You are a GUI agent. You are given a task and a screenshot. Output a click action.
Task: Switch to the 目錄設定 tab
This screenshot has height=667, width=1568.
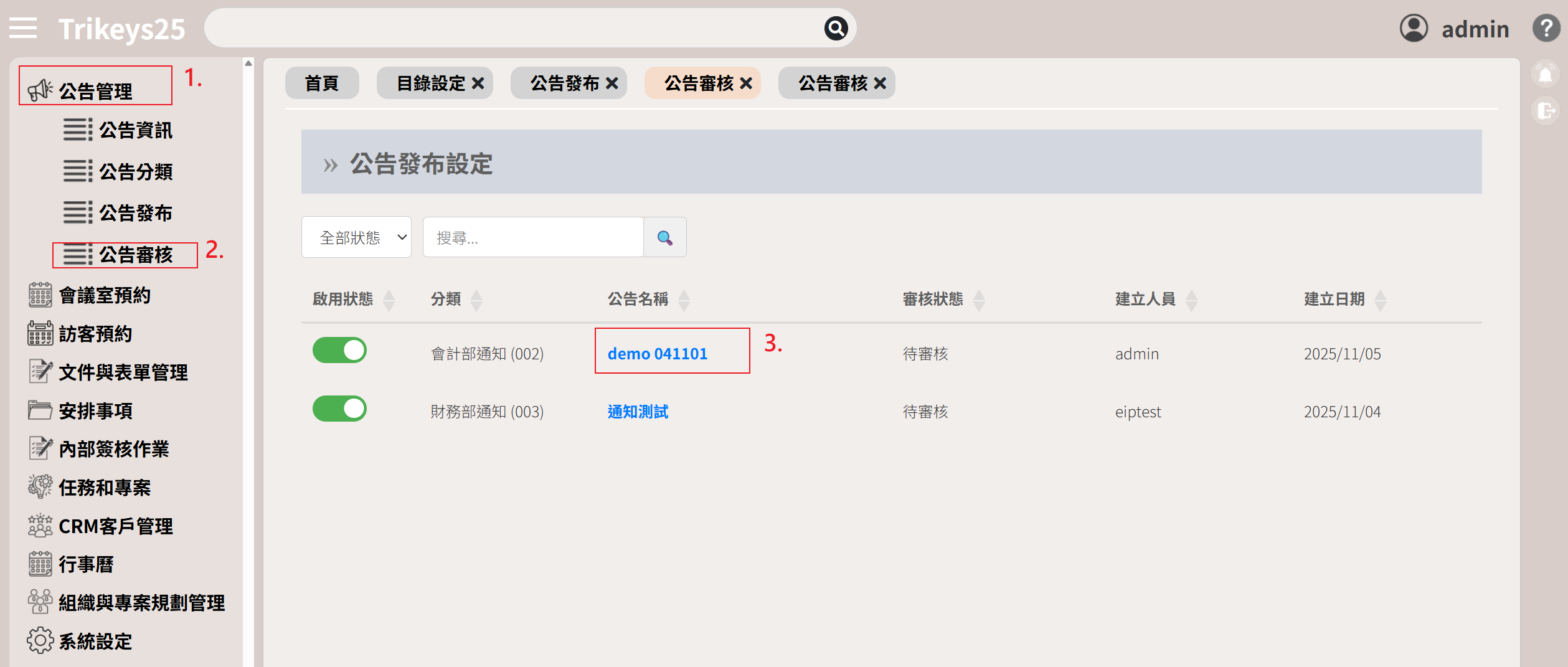click(x=431, y=83)
